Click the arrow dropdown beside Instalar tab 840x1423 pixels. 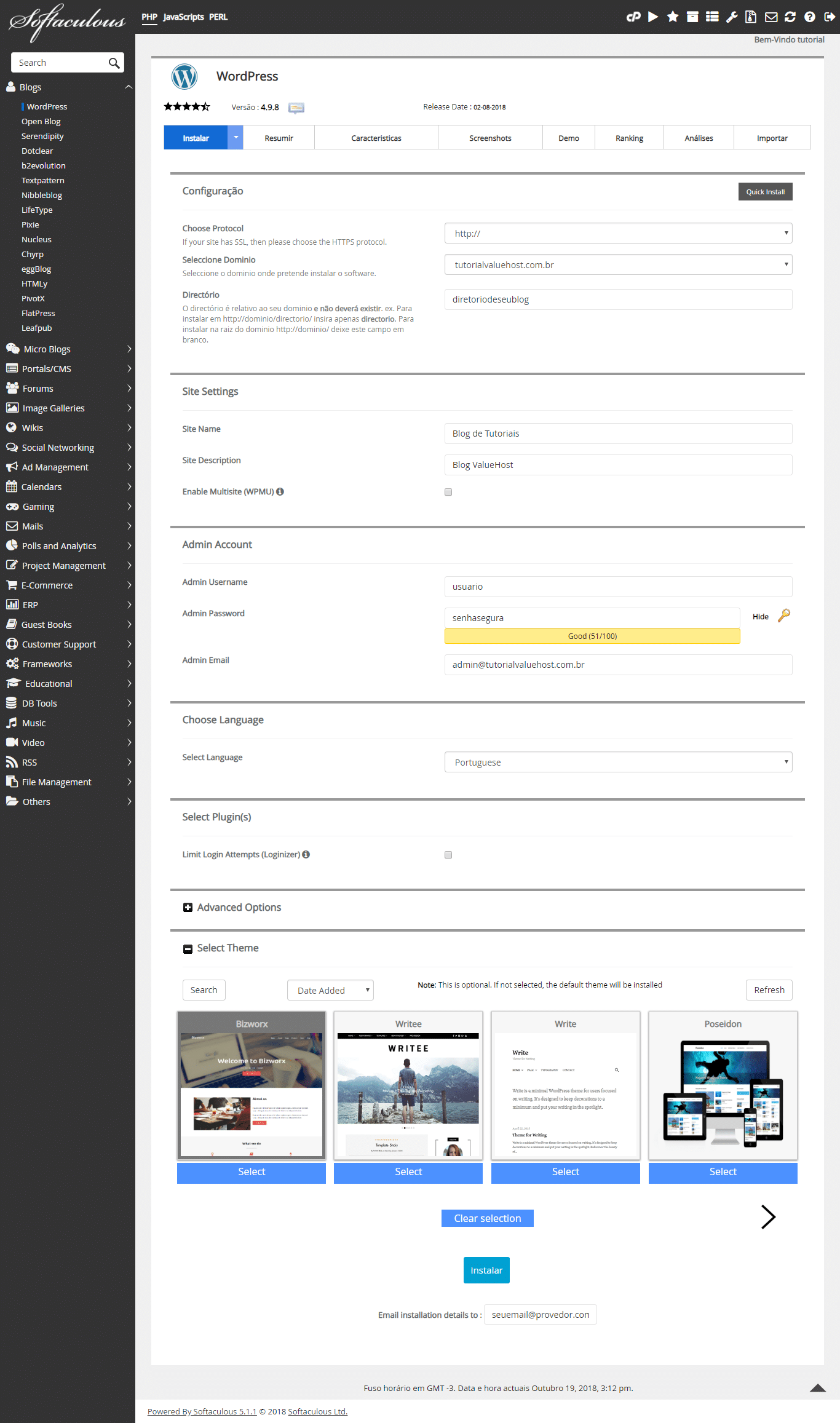(x=236, y=137)
